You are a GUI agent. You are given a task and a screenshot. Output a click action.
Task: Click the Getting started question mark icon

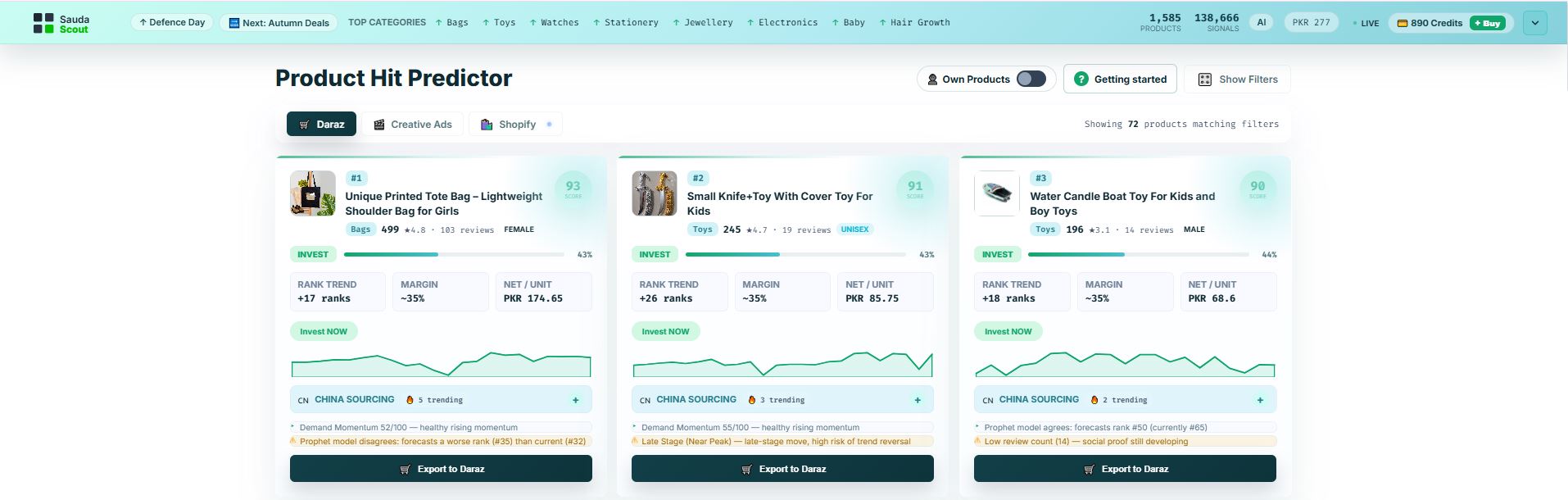click(1081, 79)
